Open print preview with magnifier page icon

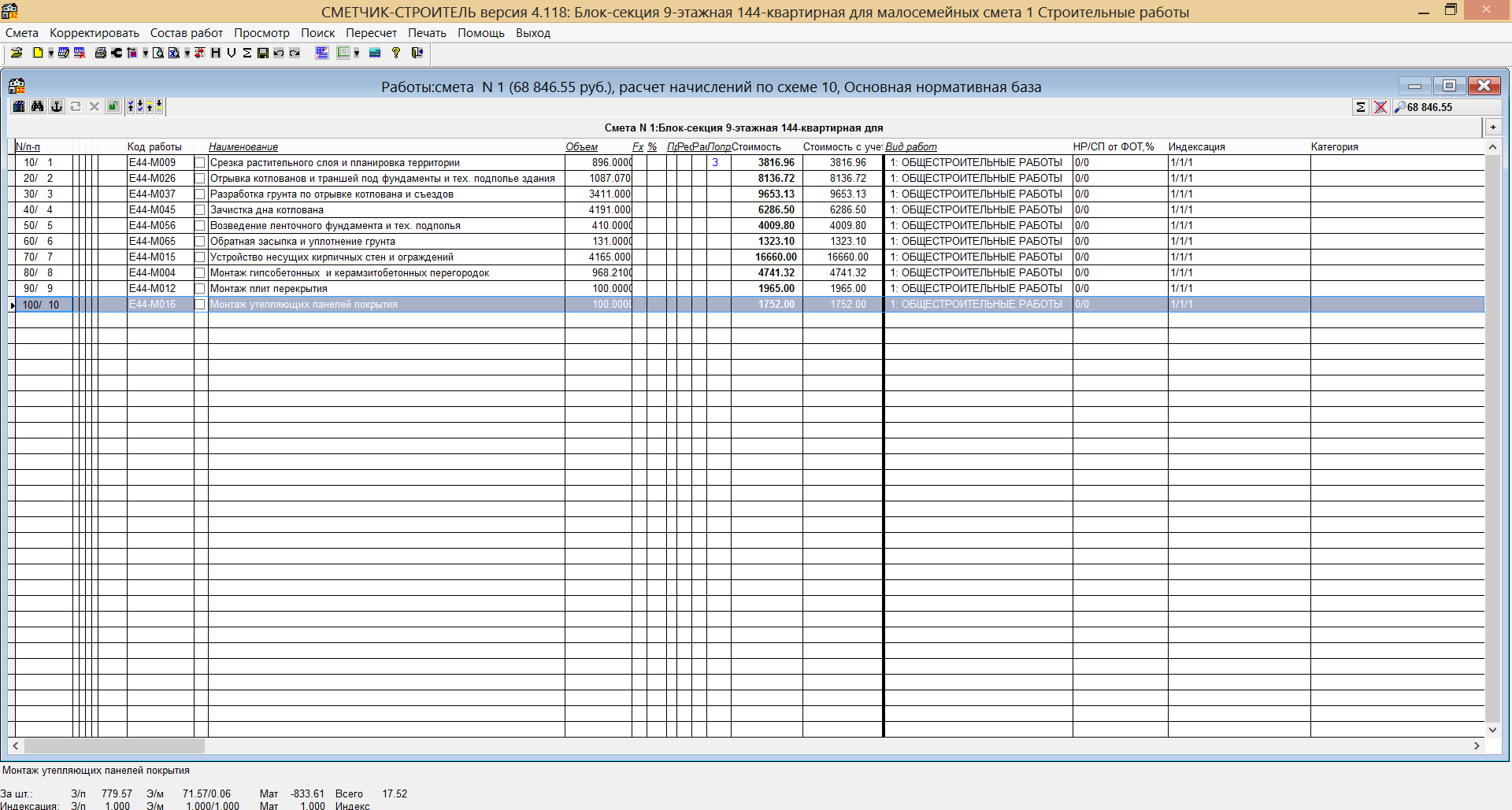[x=158, y=53]
